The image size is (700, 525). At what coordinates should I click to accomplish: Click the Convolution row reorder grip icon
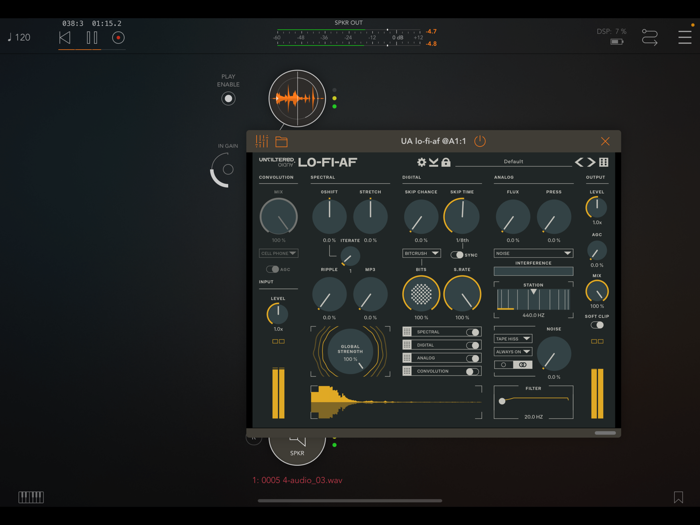tap(407, 371)
